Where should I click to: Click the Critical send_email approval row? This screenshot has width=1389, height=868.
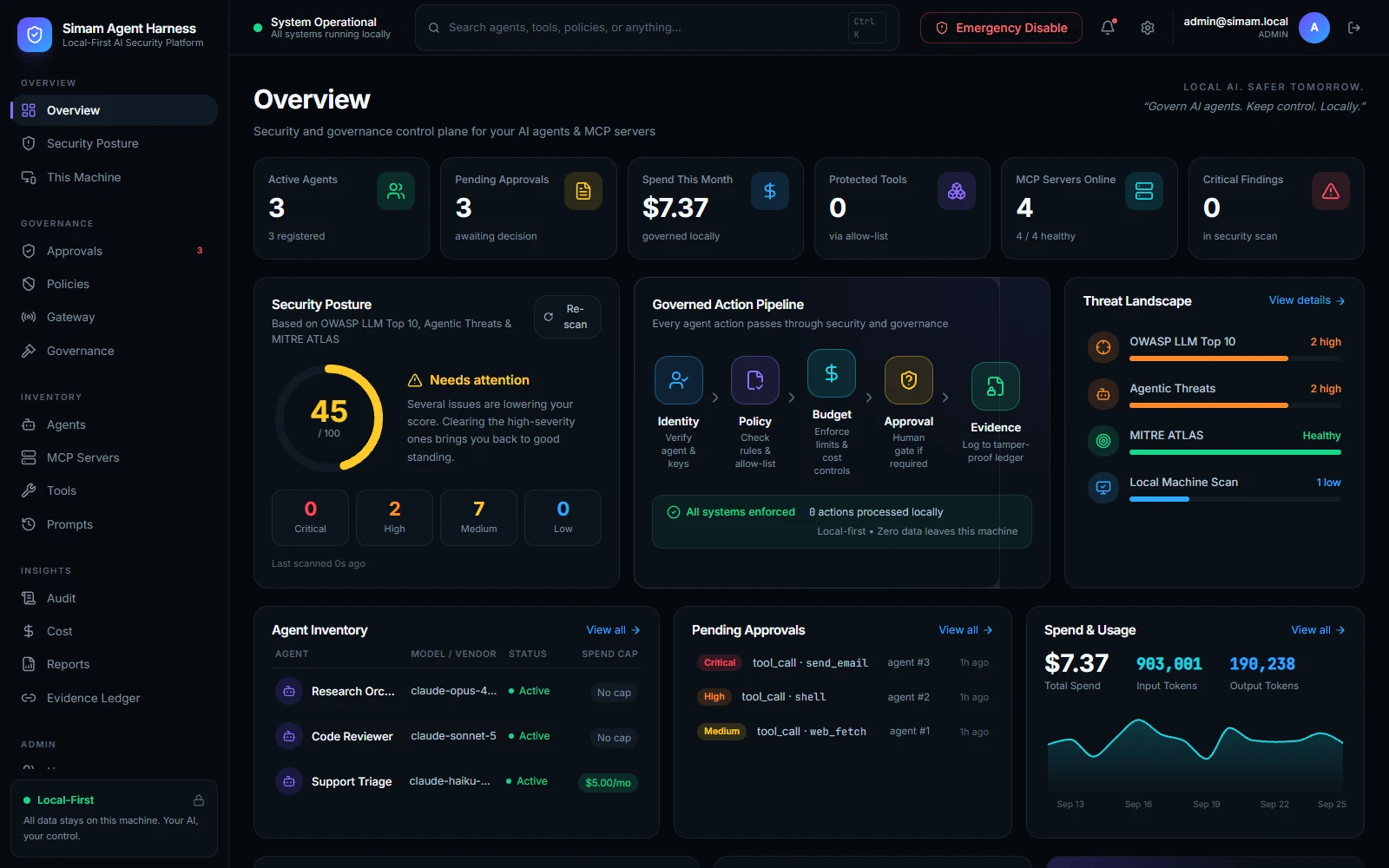coord(843,662)
